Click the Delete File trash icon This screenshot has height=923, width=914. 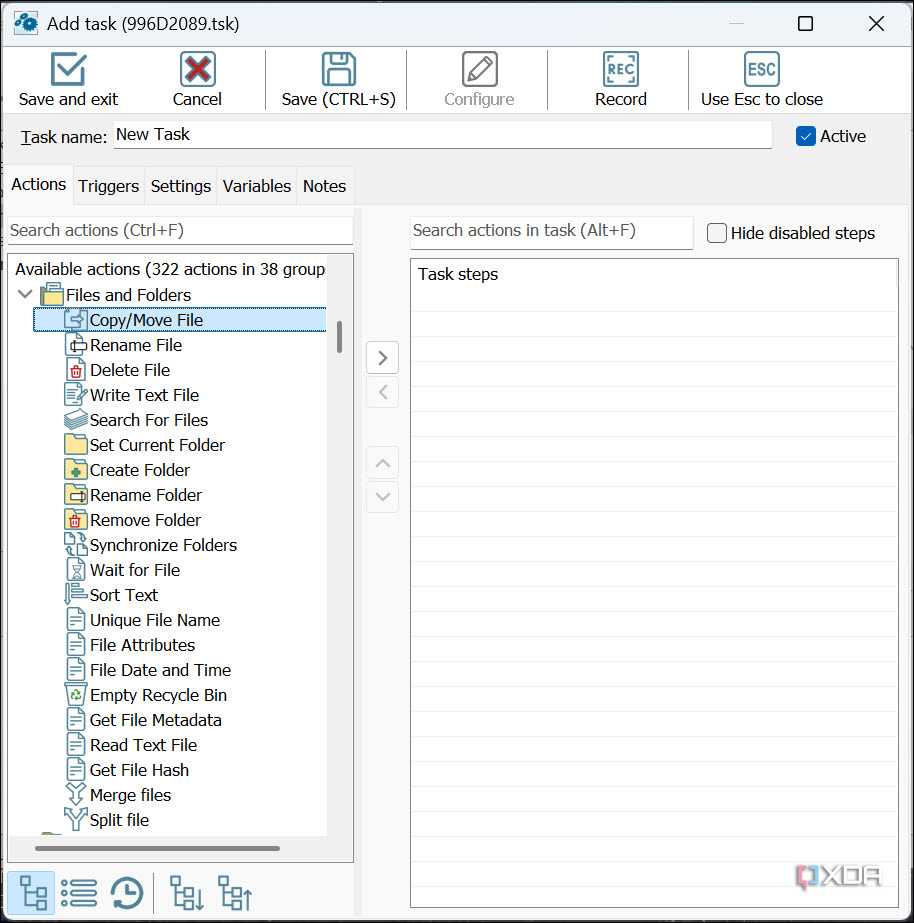(76, 370)
